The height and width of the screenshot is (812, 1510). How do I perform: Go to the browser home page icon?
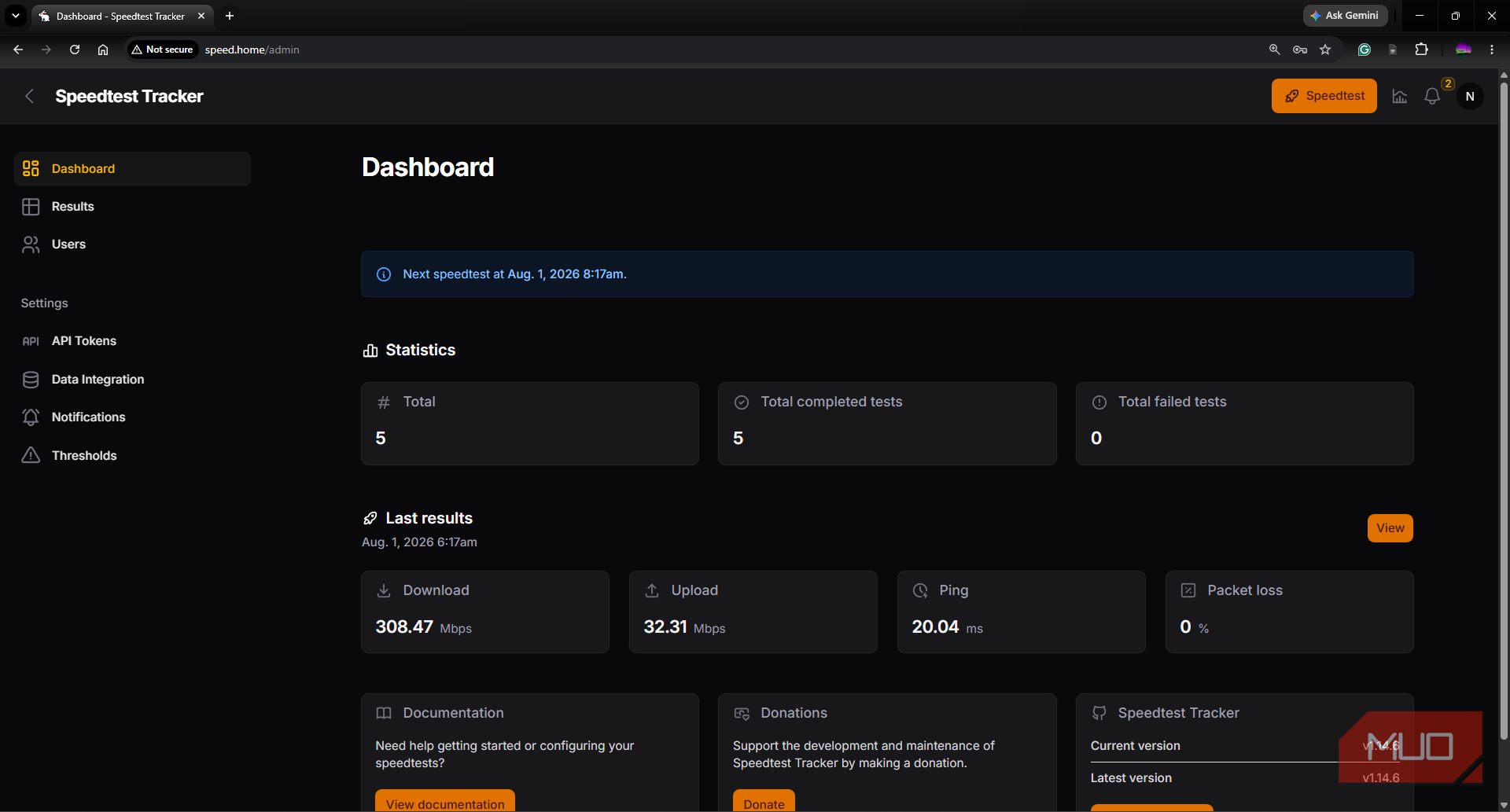[103, 50]
